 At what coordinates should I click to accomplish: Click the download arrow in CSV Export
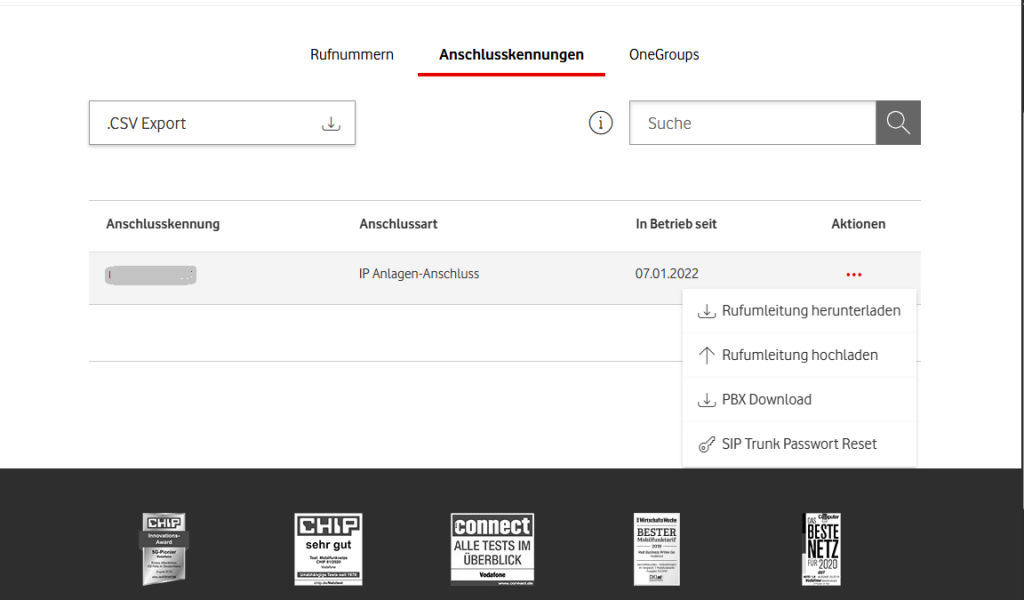click(331, 123)
